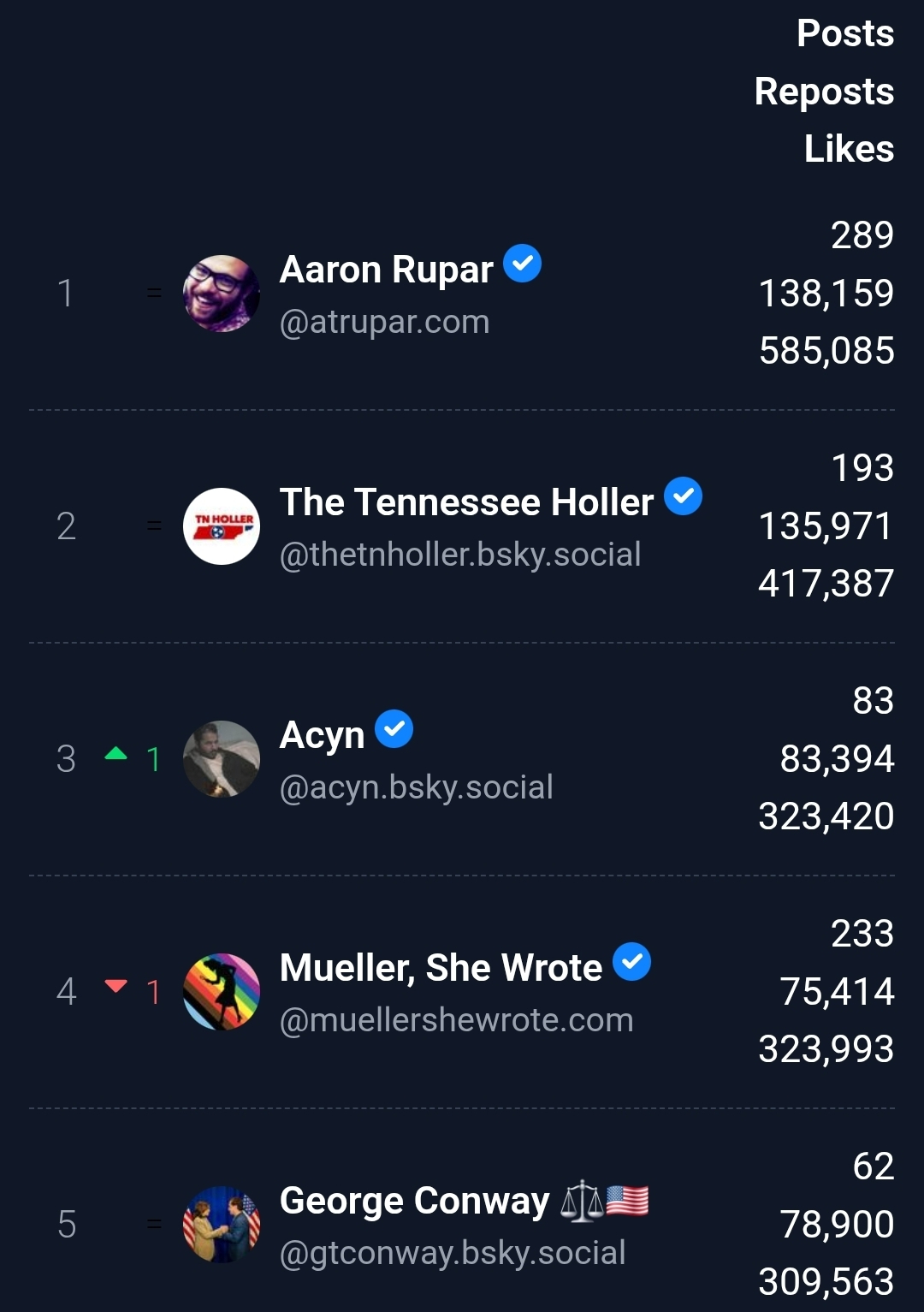
Task: Click the Acyn display name
Action: [x=322, y=735]
